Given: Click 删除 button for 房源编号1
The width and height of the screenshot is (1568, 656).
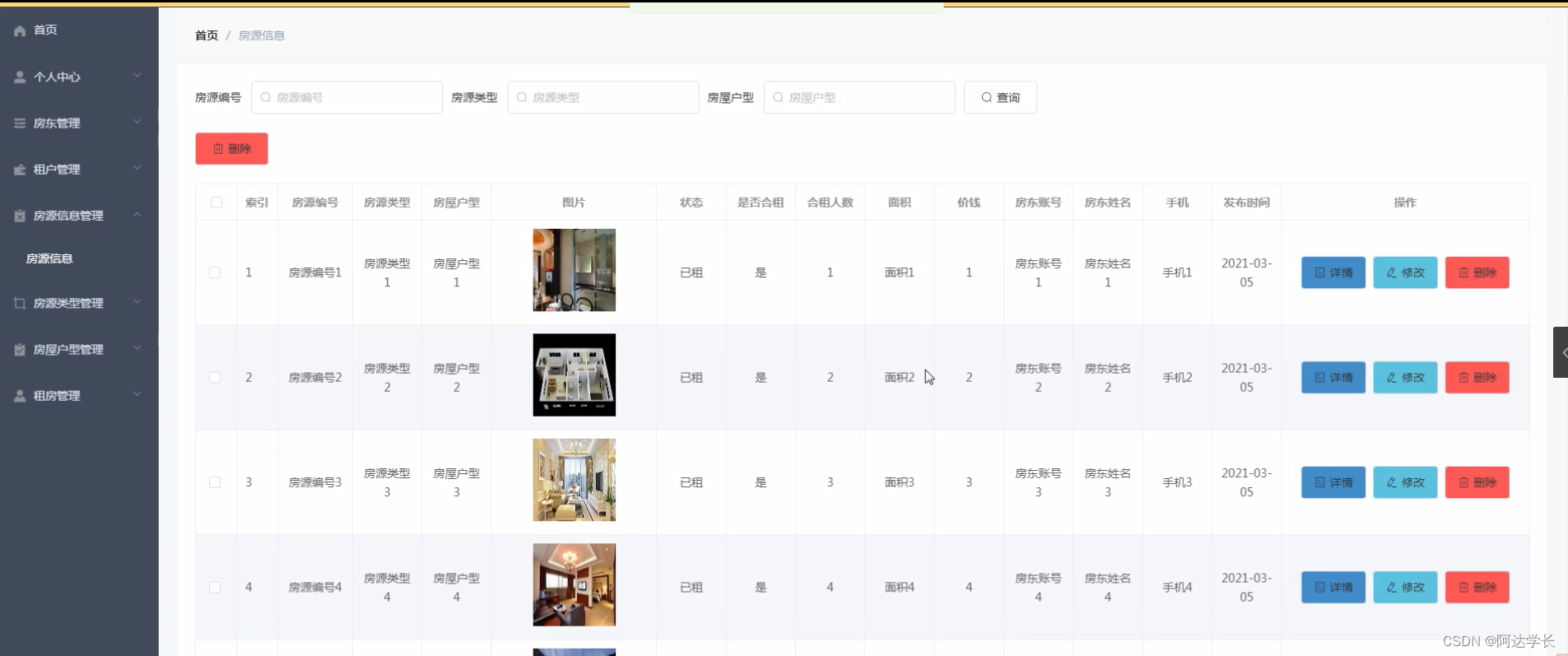Looking at the screenshot, I should tap(1477, 272).
